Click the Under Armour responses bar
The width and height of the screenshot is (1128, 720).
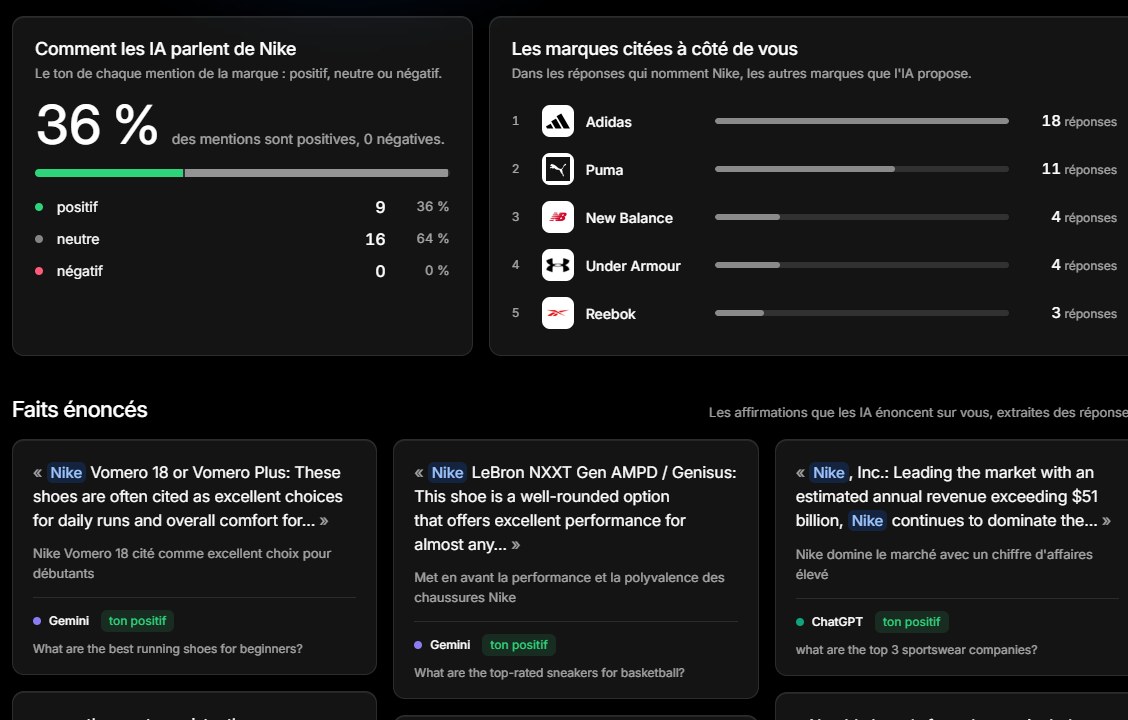[x=862, y=265]
